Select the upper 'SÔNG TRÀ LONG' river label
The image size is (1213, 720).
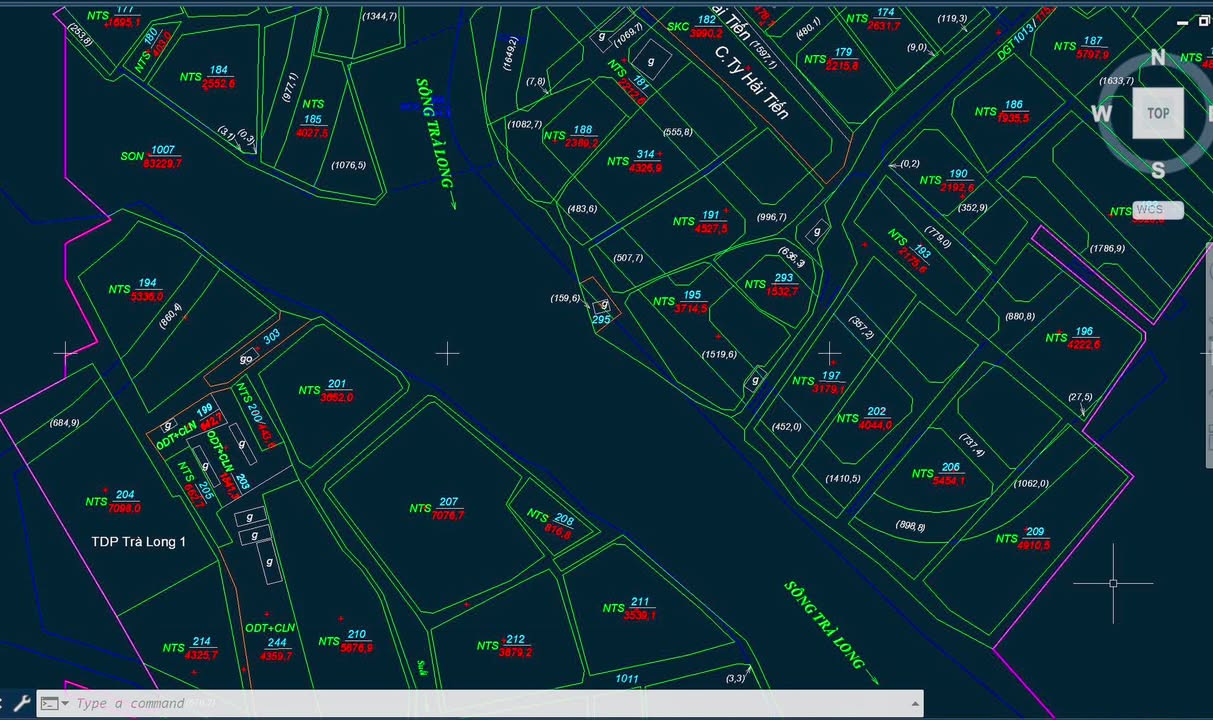435,135
